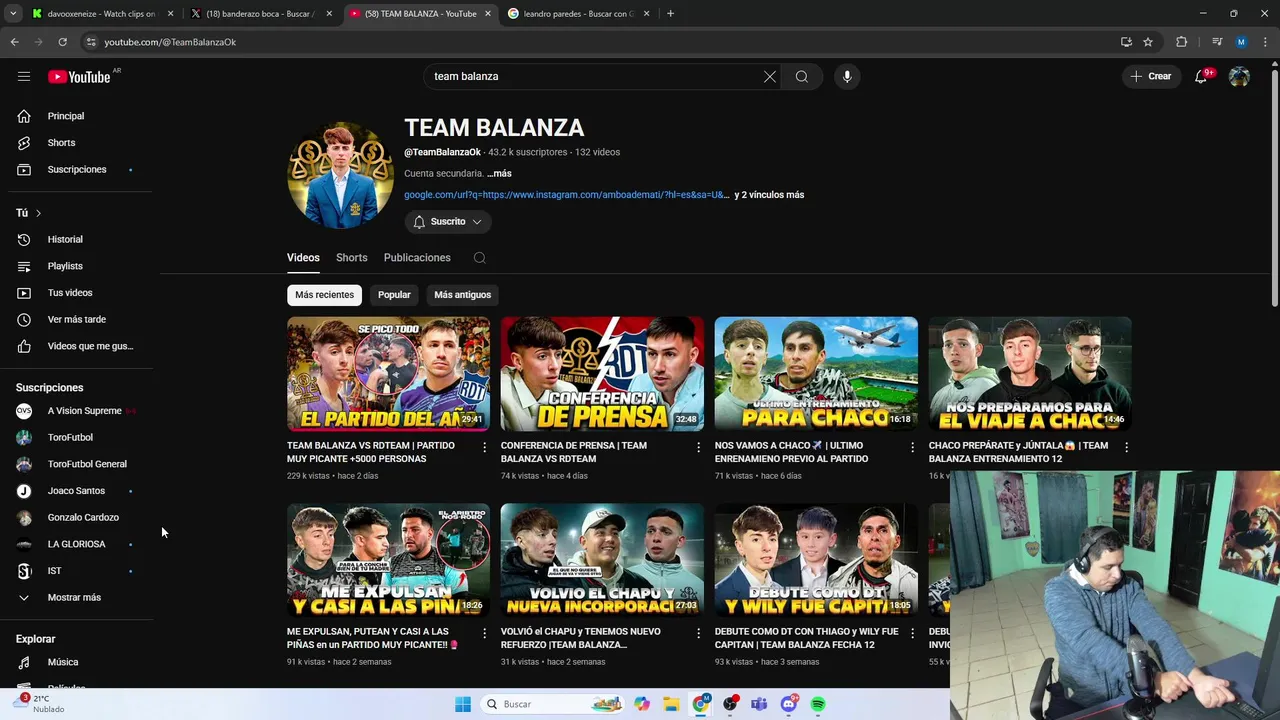The image size is (1280, 720).
Task: Expand channel description with ...más
Action: tap(499, 173)
